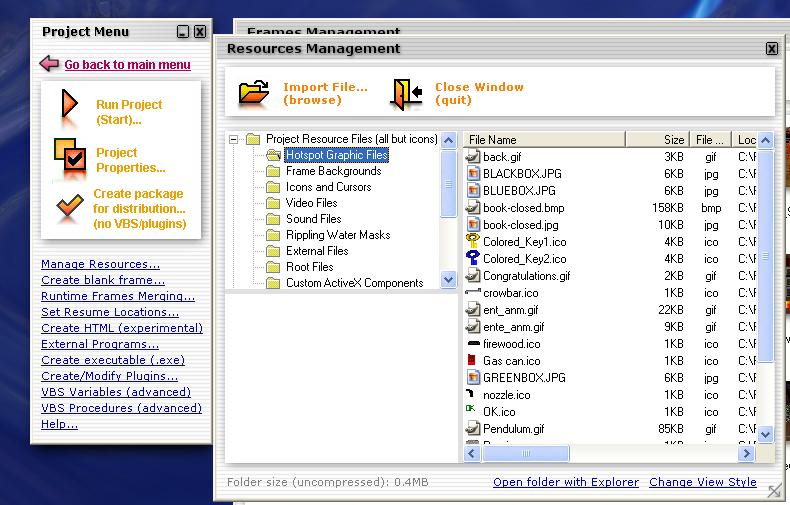Click the Video Files folder icon

coord(273,203)
